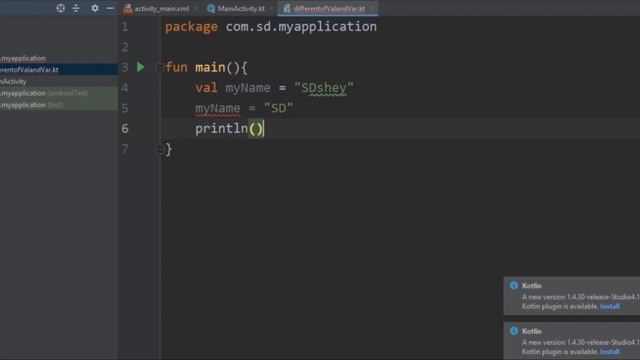Click Install link in upper Kotlin notification
Image resolution: width=640 pixels, height=360 pixels.
click(610, 306)
